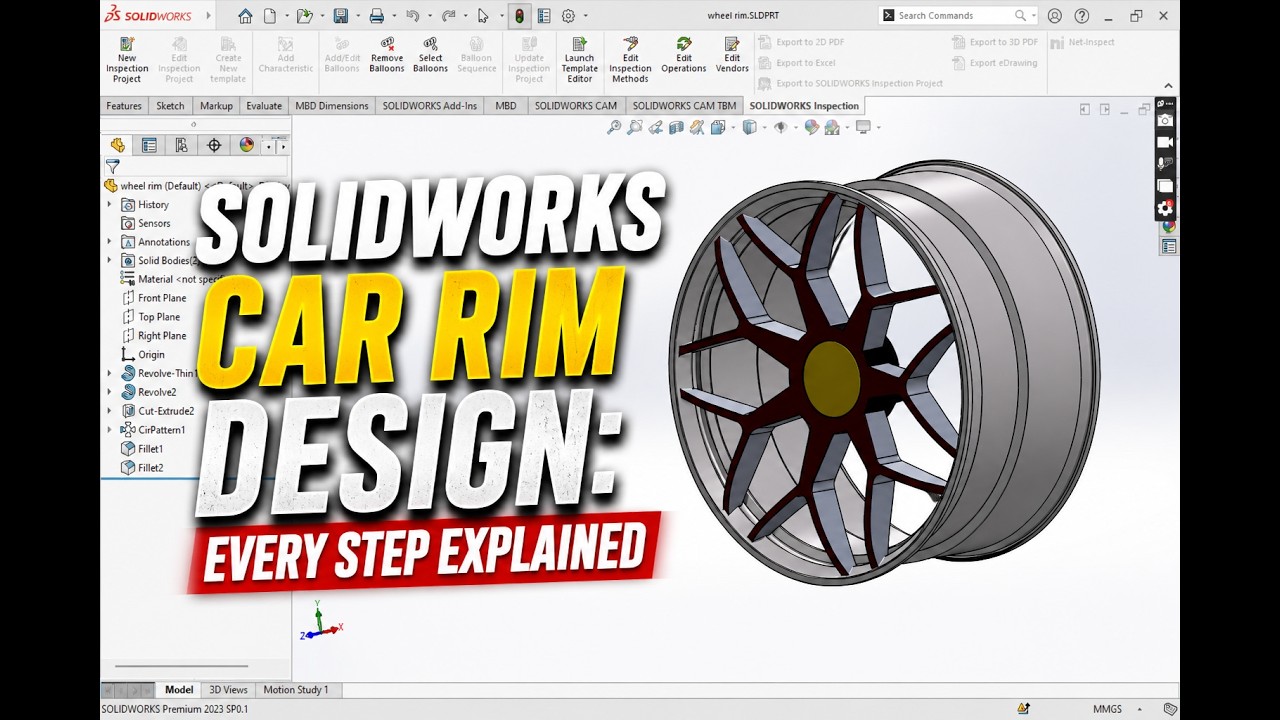Open Edit Inspection Methods
This screenshot has height=720, width=1280.
(x=630, y=60)
